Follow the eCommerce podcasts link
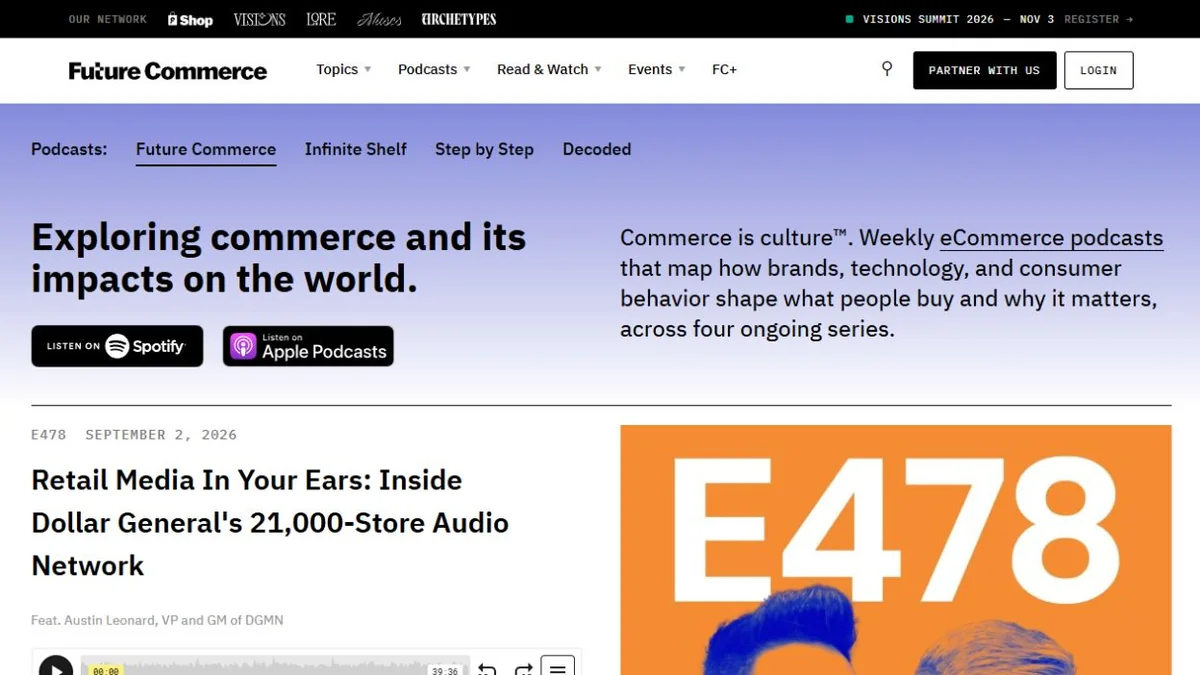 tap(1051, 238)
